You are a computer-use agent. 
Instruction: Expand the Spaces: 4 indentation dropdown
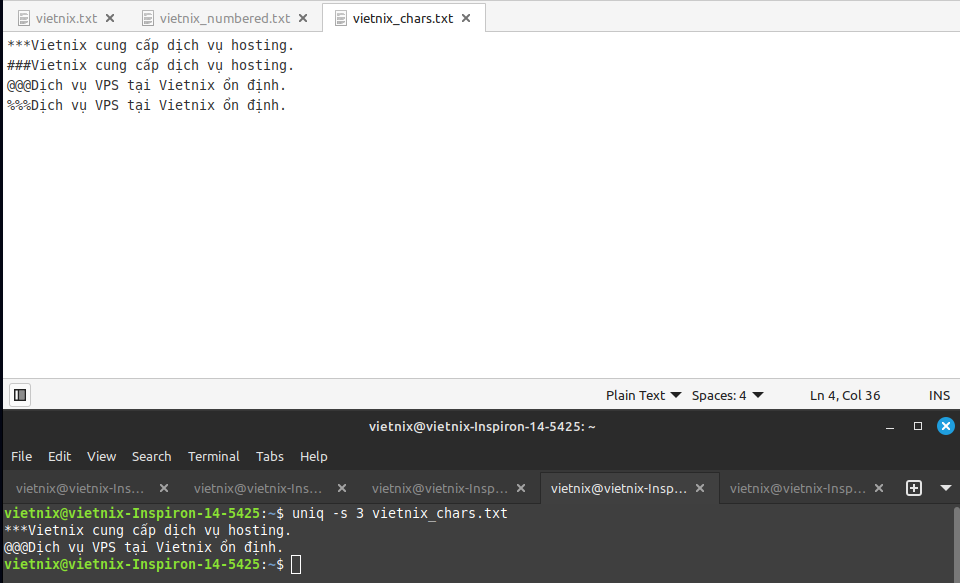tap(727, 395)
